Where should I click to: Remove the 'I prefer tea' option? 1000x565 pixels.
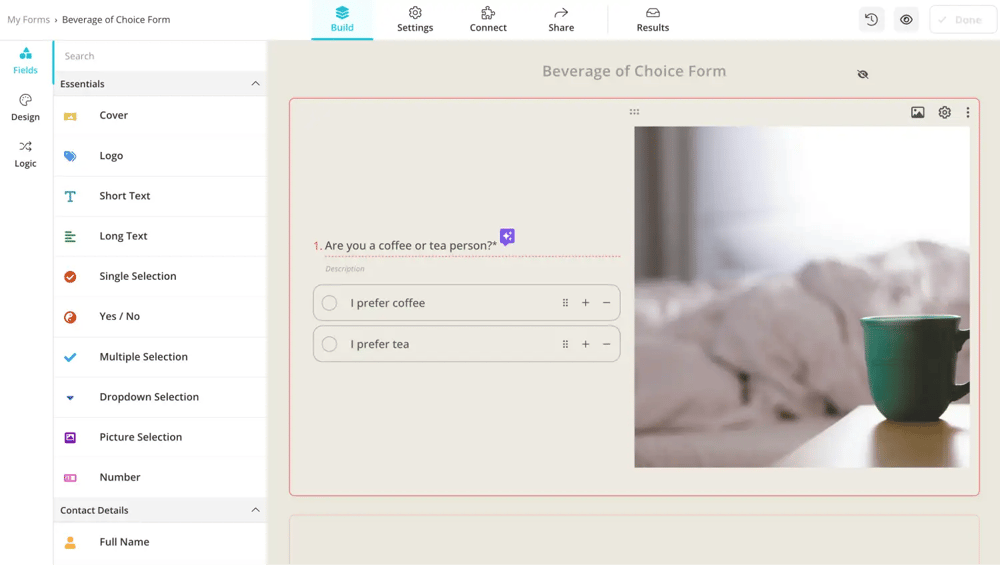606,344
